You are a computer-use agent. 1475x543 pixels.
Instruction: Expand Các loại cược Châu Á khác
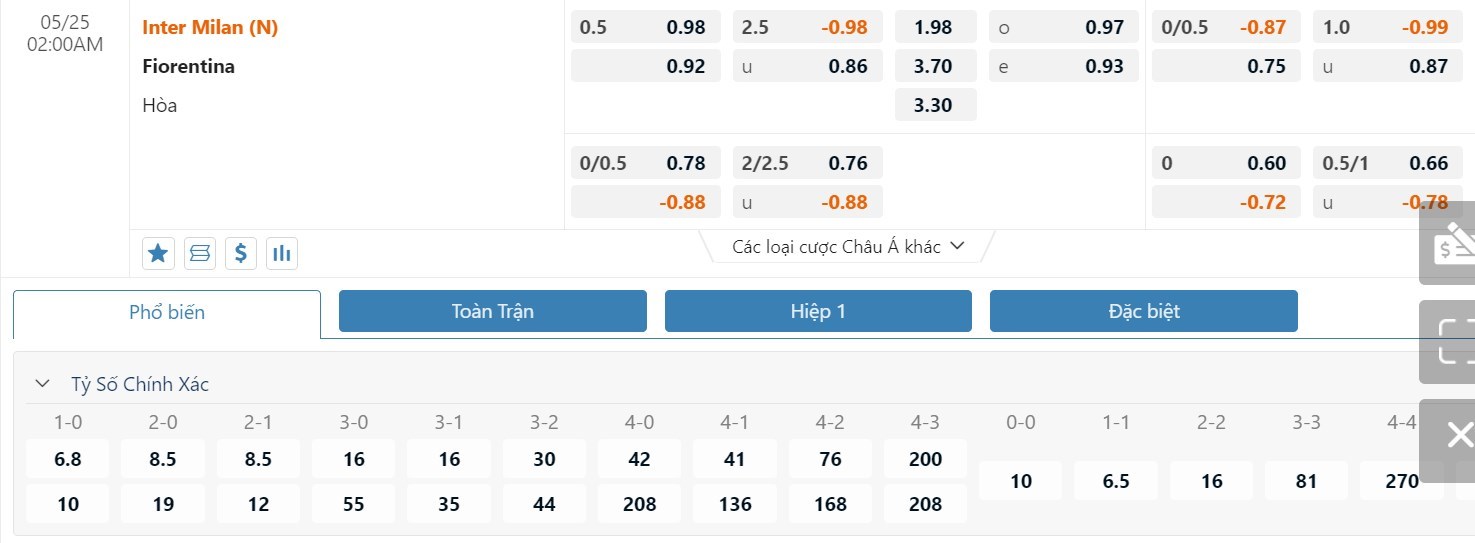(x=848, y=246)
